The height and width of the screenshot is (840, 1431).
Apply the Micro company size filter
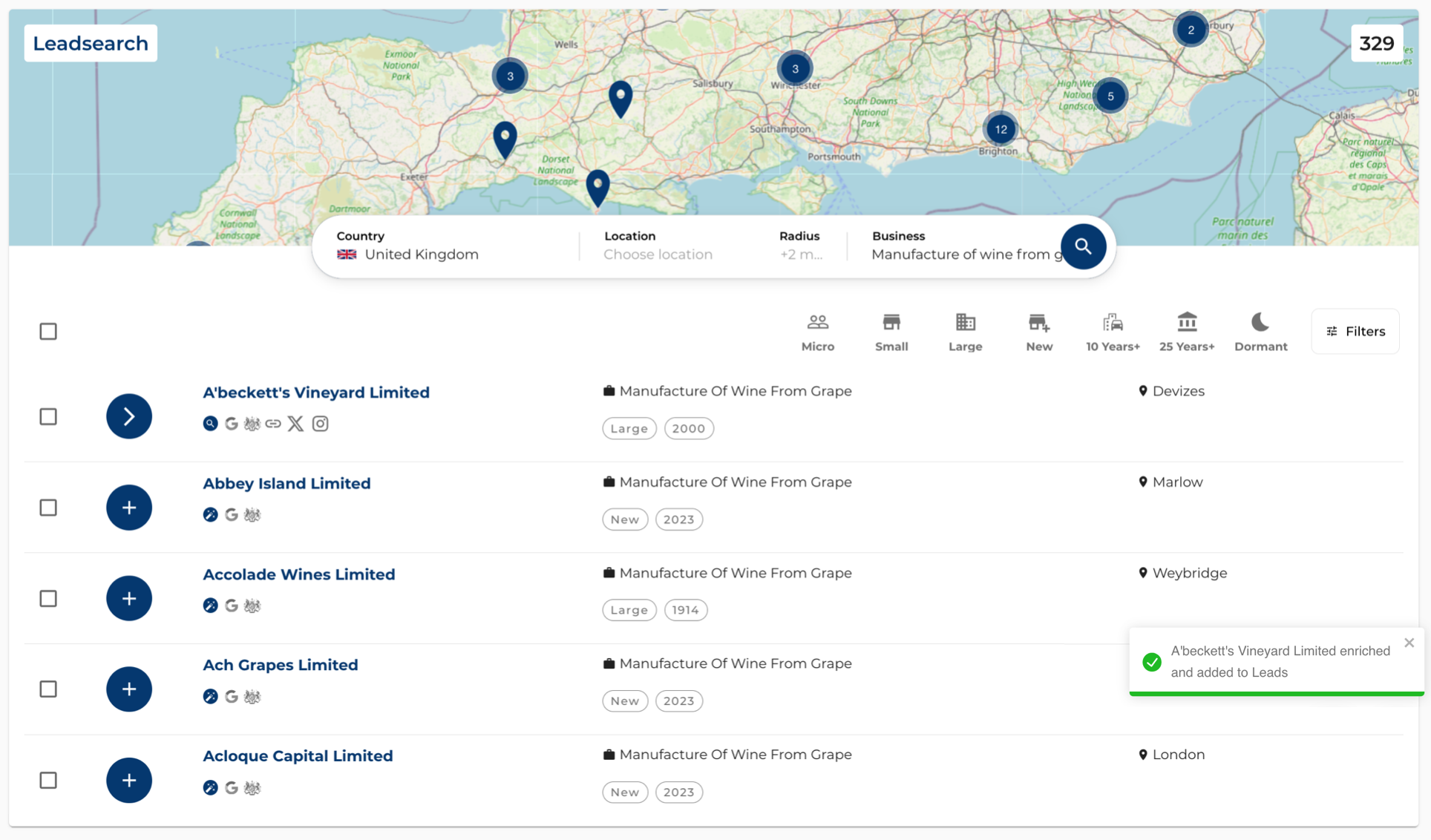pos(817,331)
